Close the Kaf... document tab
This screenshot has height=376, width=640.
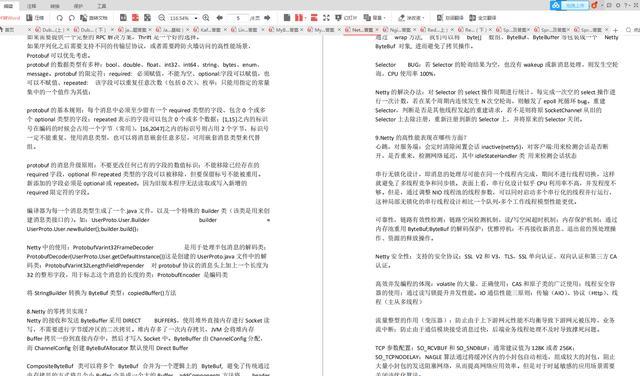[x=224, y=30]
